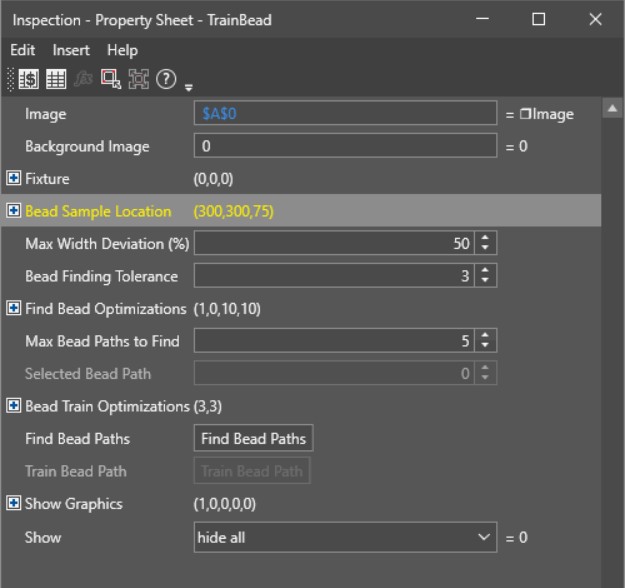Viewport: 625px width, 588px height.
Task: Click the spreadsheet grid toolbar icon
Action: pos(56,80)
